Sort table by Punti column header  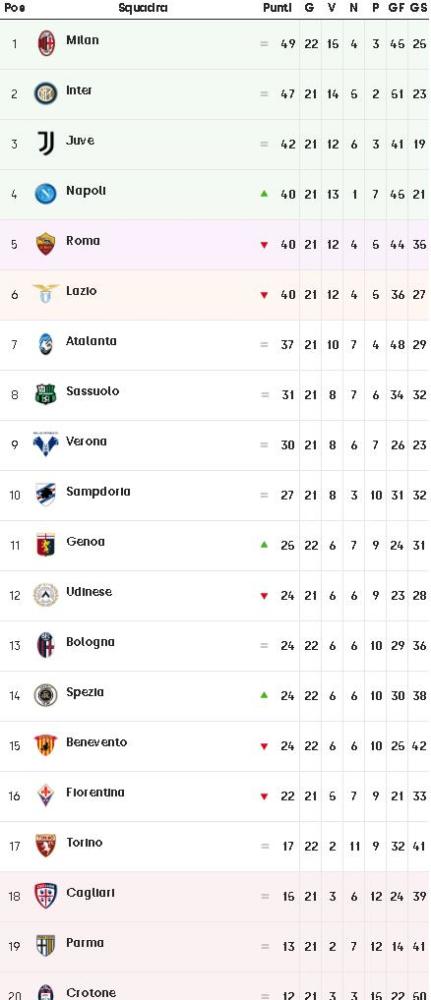click(x=277, y=8)
